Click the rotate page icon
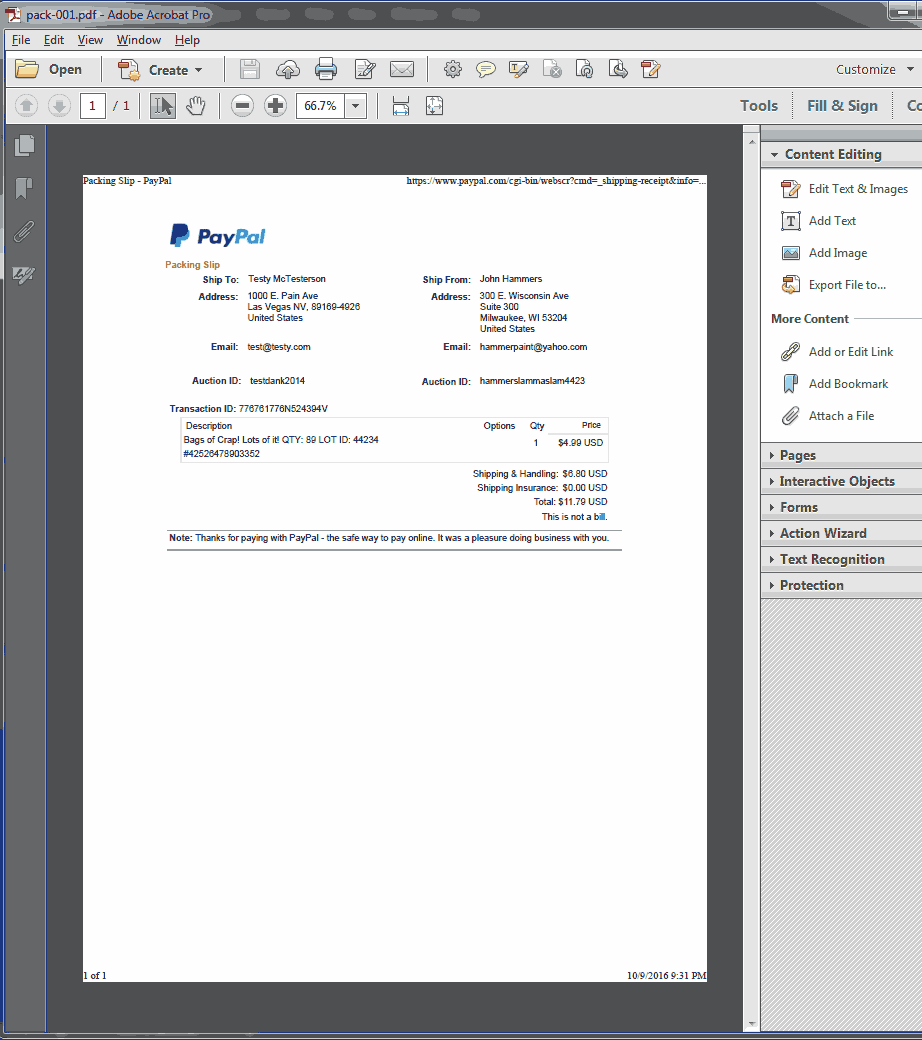Viewport: 922px width, 1040px height. click(584, 69)
